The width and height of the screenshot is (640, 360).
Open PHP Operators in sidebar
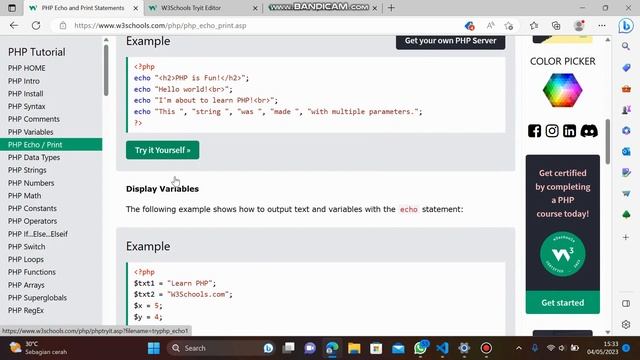pyautogui.click(x=32, y=221)
